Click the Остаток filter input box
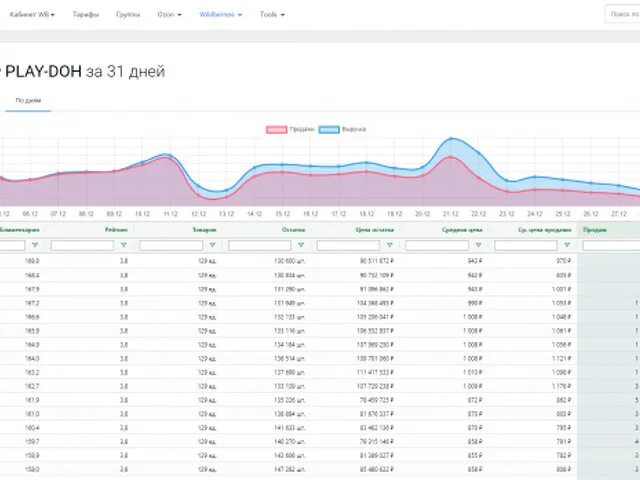The image size is (640, 480). (x=260, y=245)
